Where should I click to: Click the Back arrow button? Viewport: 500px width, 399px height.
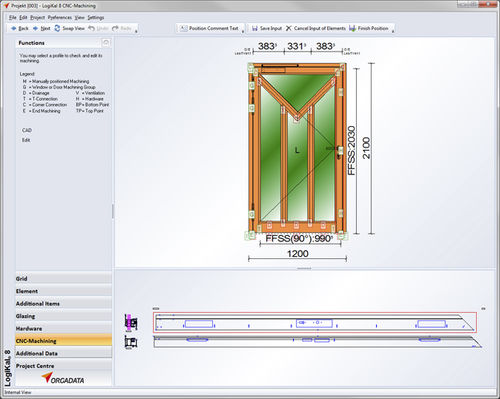click(x=19, y=29)
